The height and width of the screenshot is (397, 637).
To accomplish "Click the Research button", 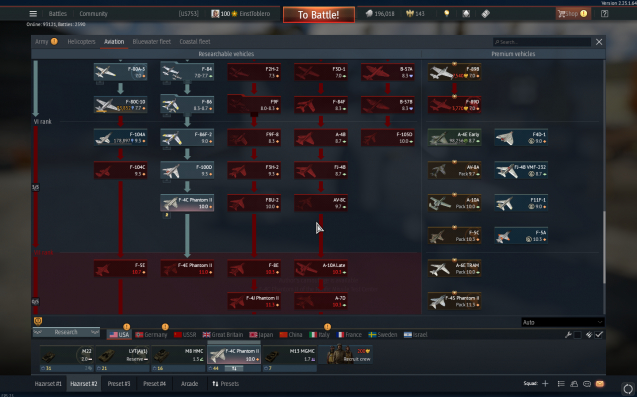I will pyautogui.click(x=66, y=332).
